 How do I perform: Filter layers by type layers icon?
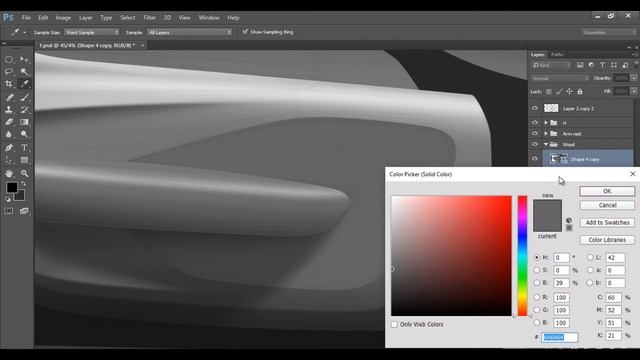point(602,65)
